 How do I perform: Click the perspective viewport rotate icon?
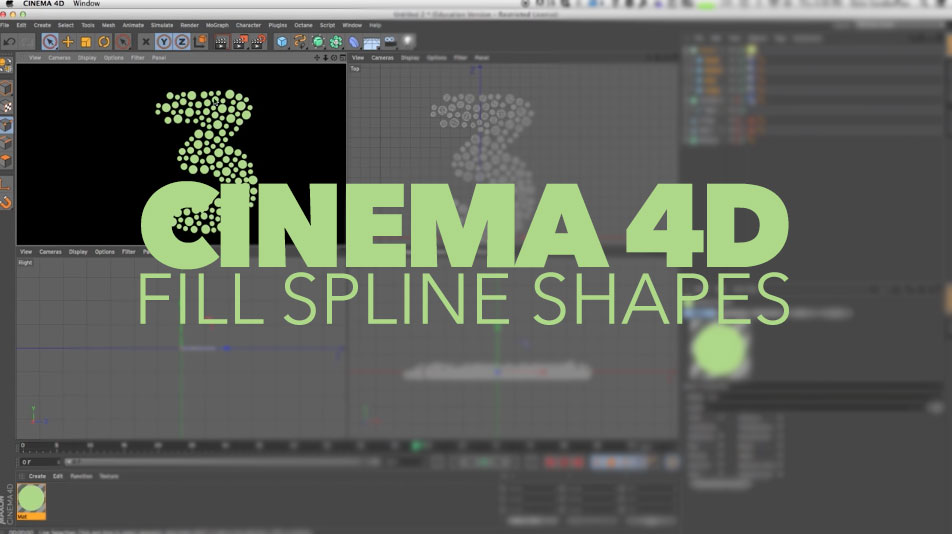tap(334, 58)
